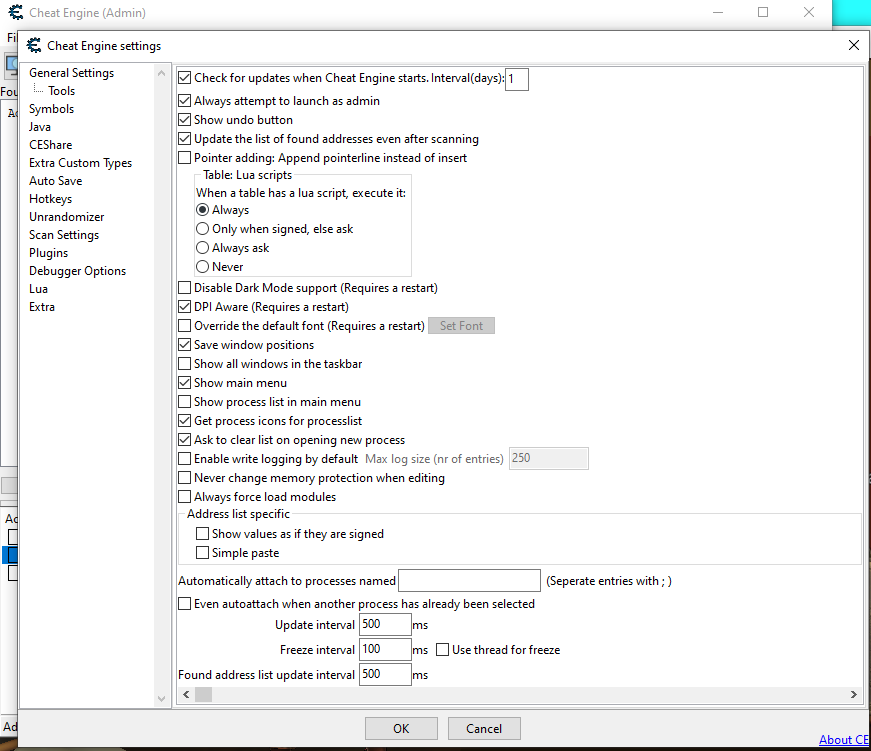The width and height of the screenshot is (871, 751).
Task: Enable write logging by default checkbox
Action: pos(184,459)
